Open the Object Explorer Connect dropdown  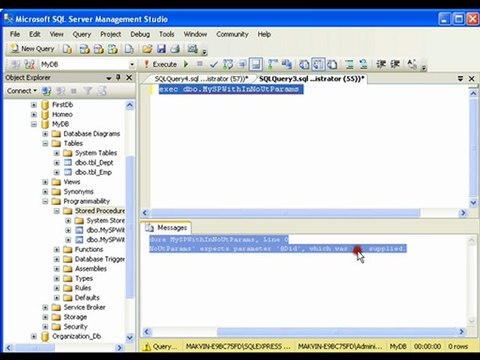click(x=22, y=91)
